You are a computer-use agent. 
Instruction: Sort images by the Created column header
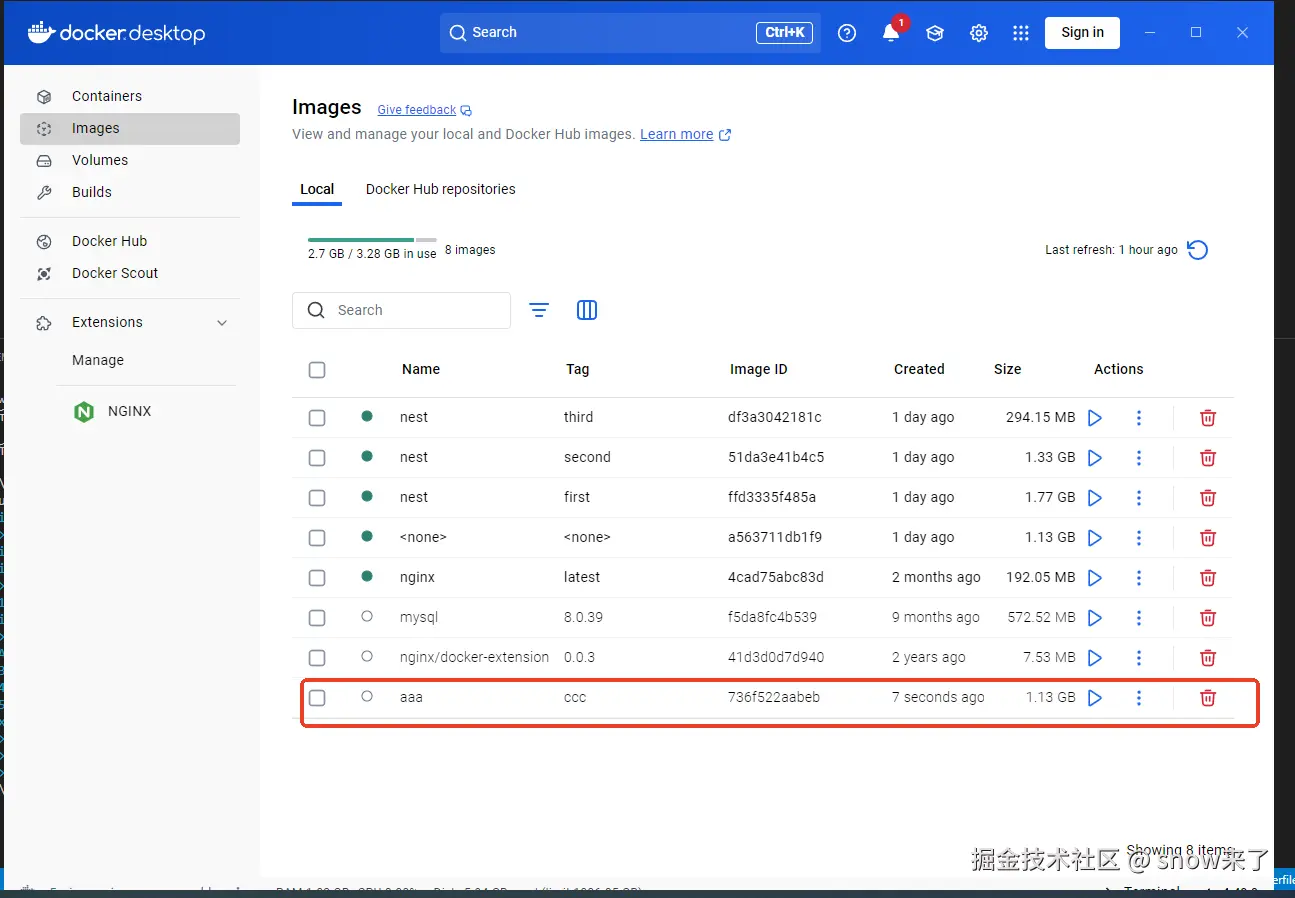tap(919, 370)
